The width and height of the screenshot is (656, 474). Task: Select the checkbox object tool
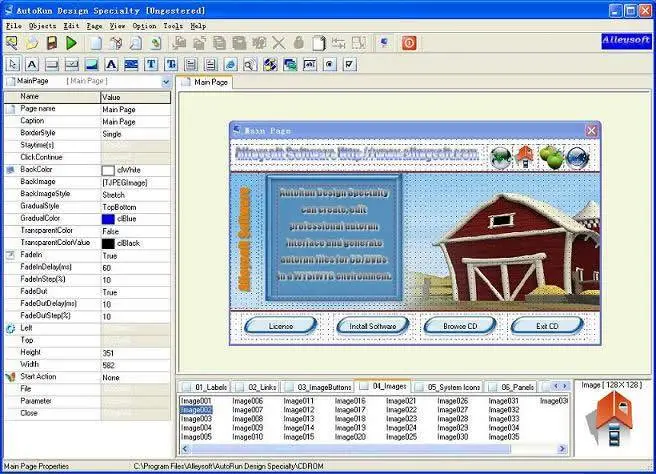point(350,64)
